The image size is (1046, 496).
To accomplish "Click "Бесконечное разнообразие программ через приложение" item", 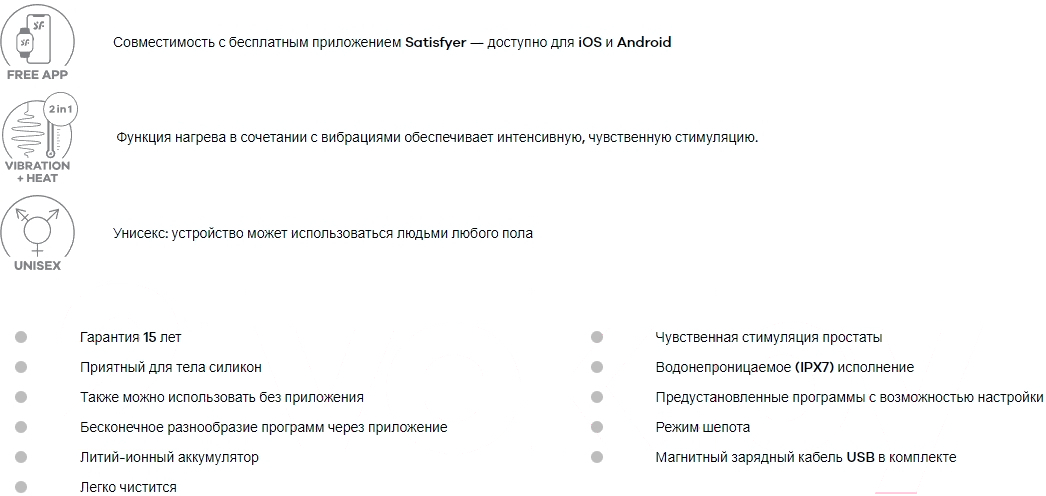I will pyautogui.click(x=263, y=427).
